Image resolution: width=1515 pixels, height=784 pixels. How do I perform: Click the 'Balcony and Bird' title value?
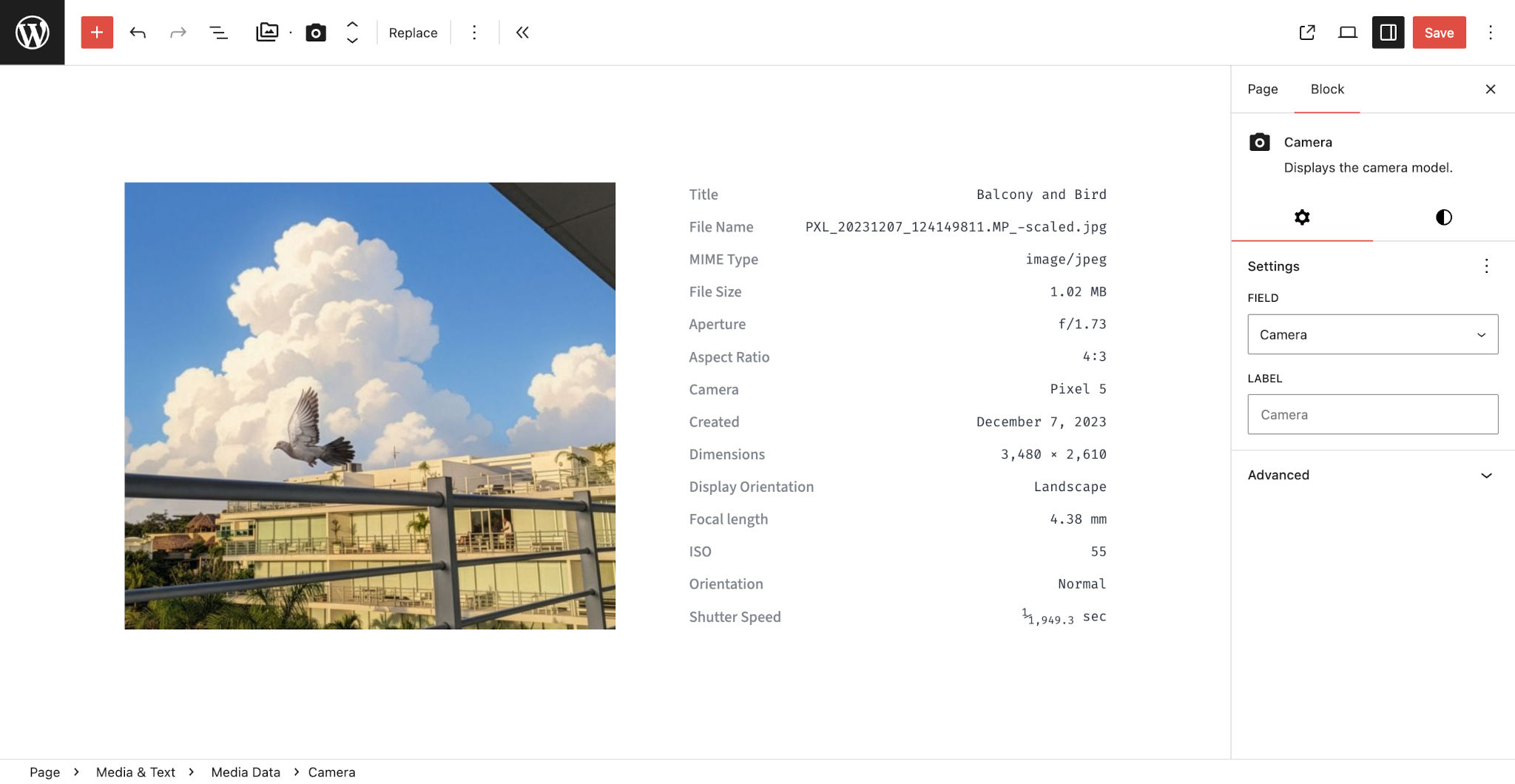point(1042,195)
